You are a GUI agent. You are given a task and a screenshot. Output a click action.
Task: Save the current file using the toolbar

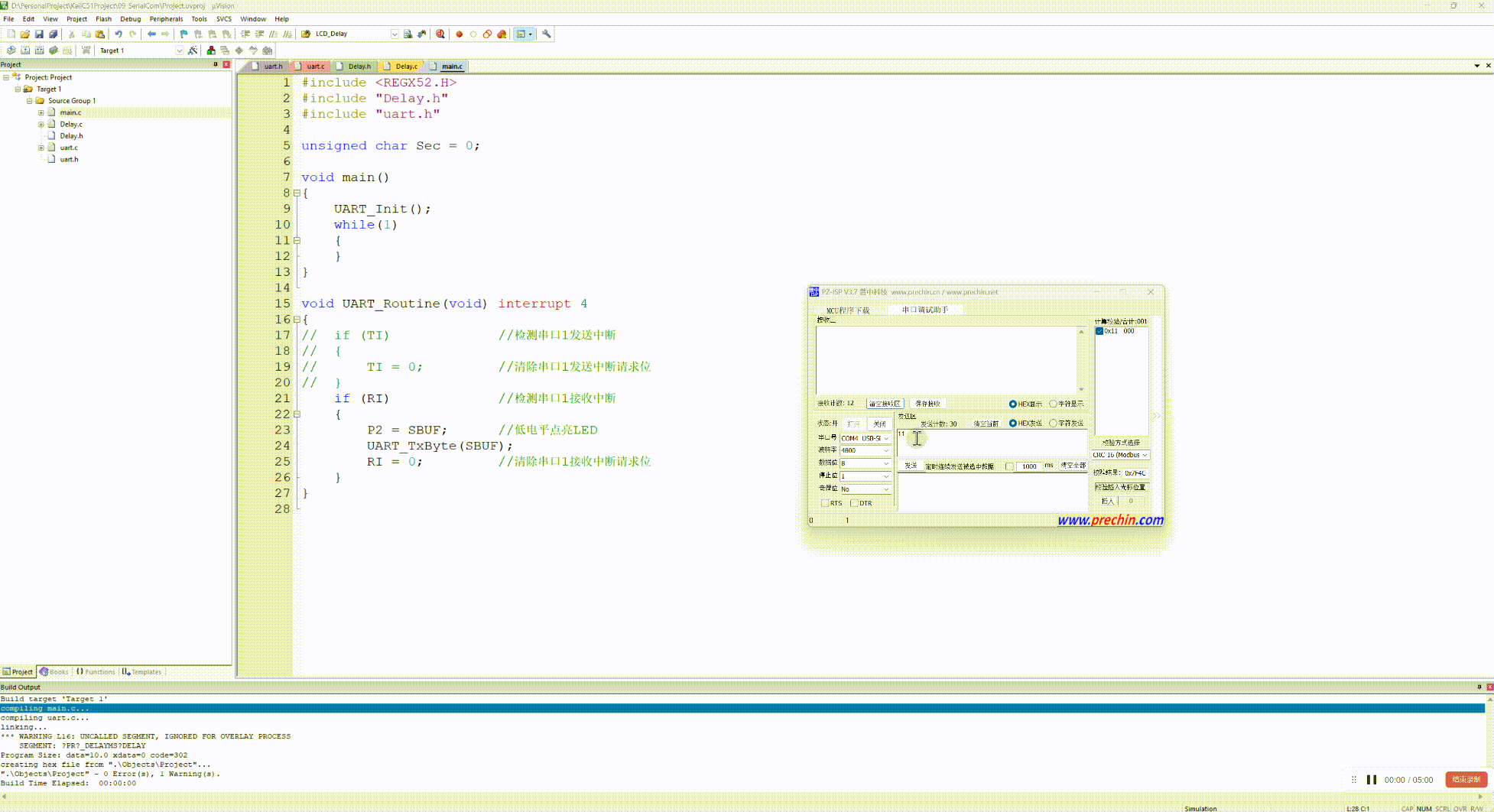[x=39, y=34]
